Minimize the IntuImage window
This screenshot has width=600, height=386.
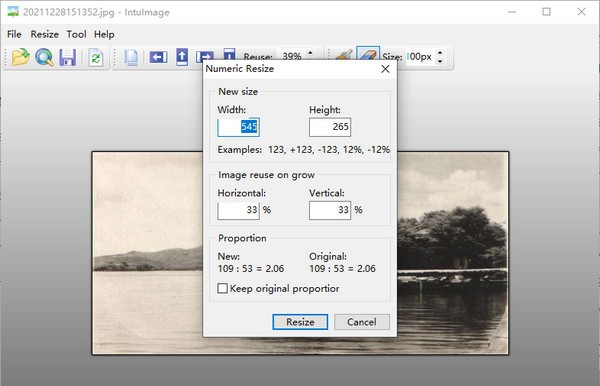pos(512,12)
